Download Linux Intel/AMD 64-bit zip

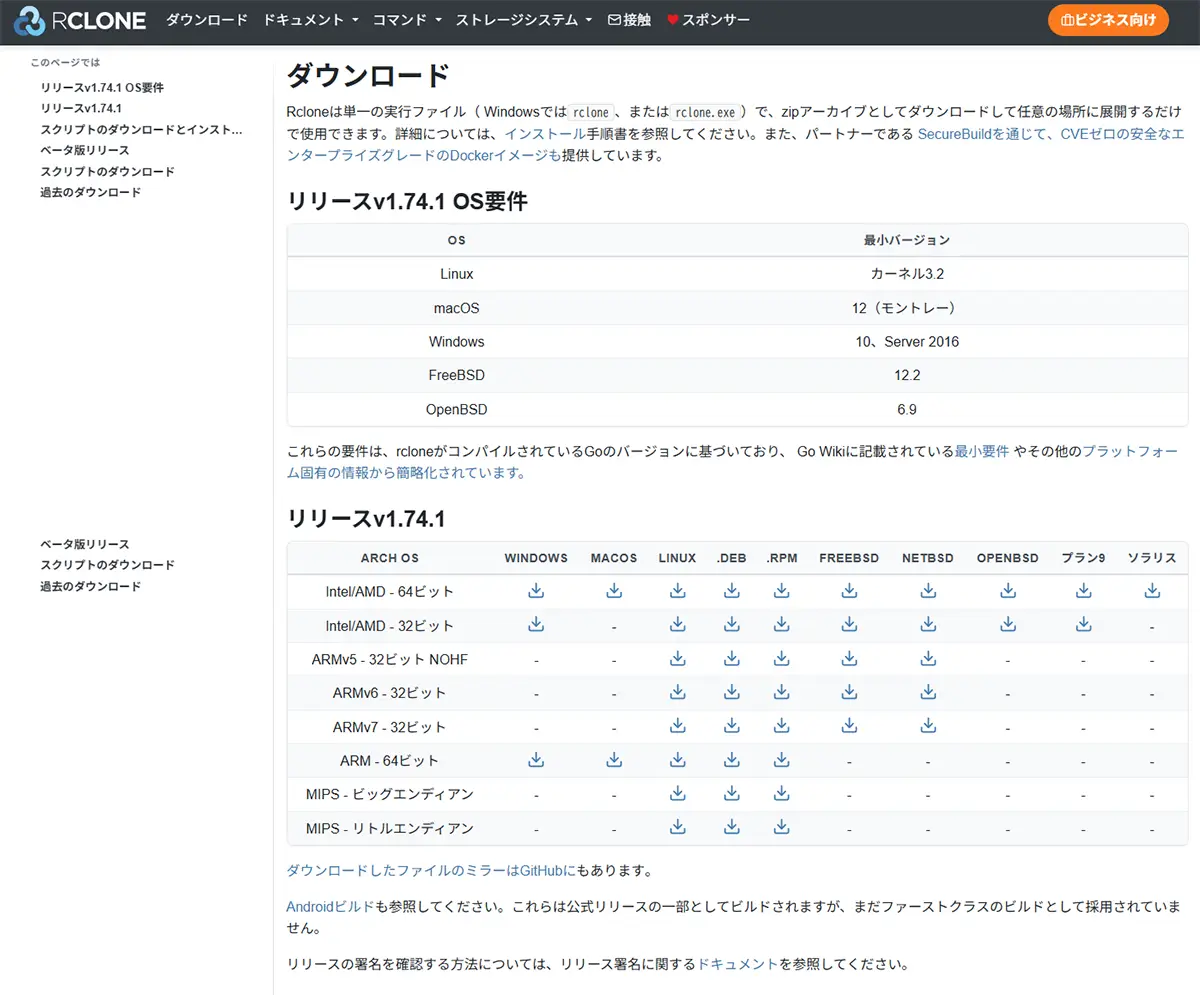[678, 591]
